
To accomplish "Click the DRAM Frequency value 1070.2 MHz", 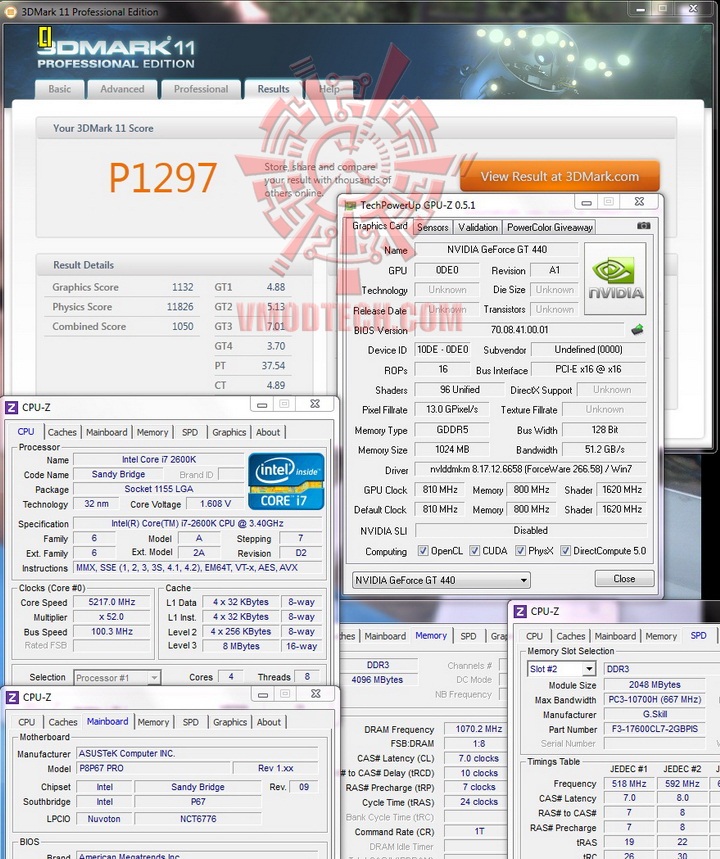I will click(x=479, y=729).
